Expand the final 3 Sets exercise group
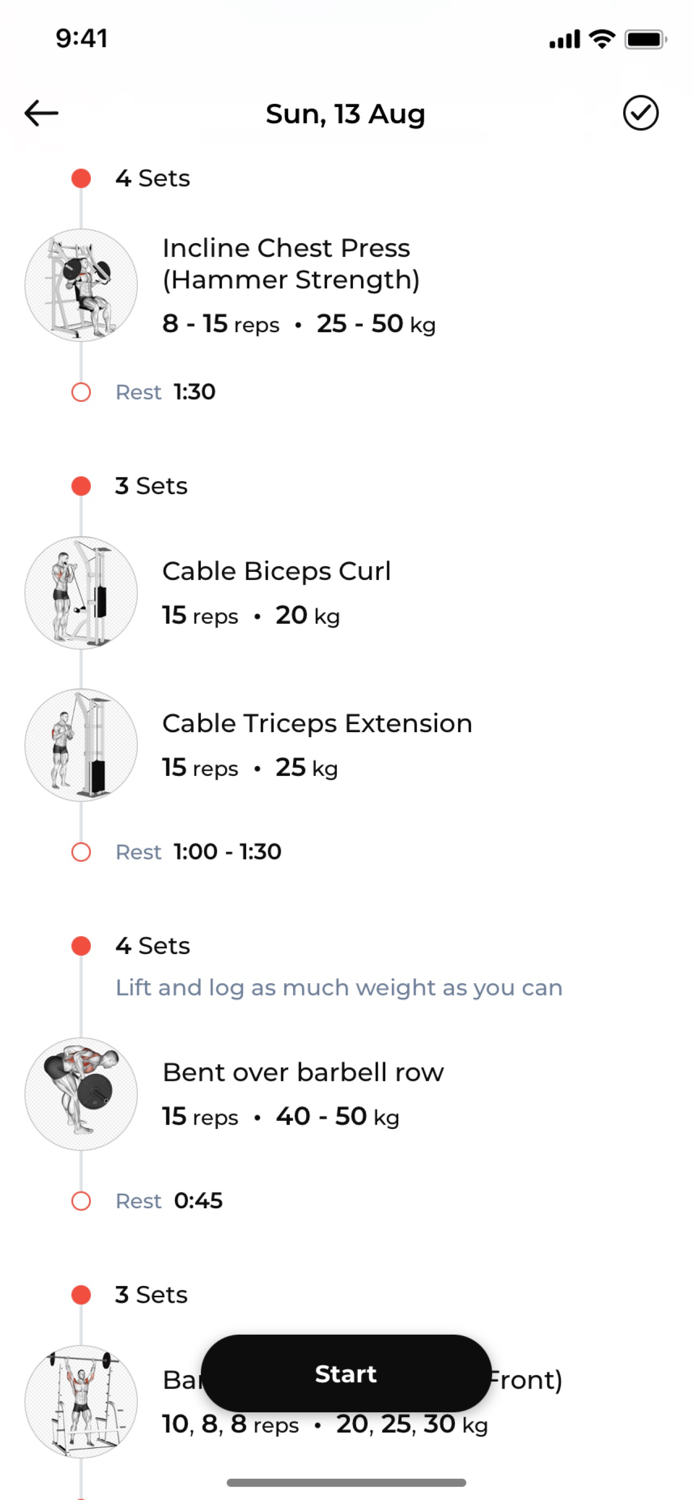The width and height of the screenshot is (693, 1500). (150, 1294)
